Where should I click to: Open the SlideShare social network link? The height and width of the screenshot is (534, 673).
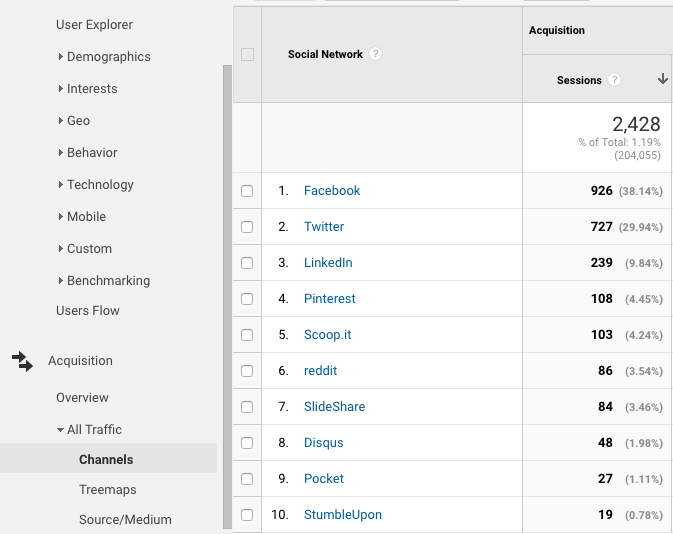click(334, 407)
